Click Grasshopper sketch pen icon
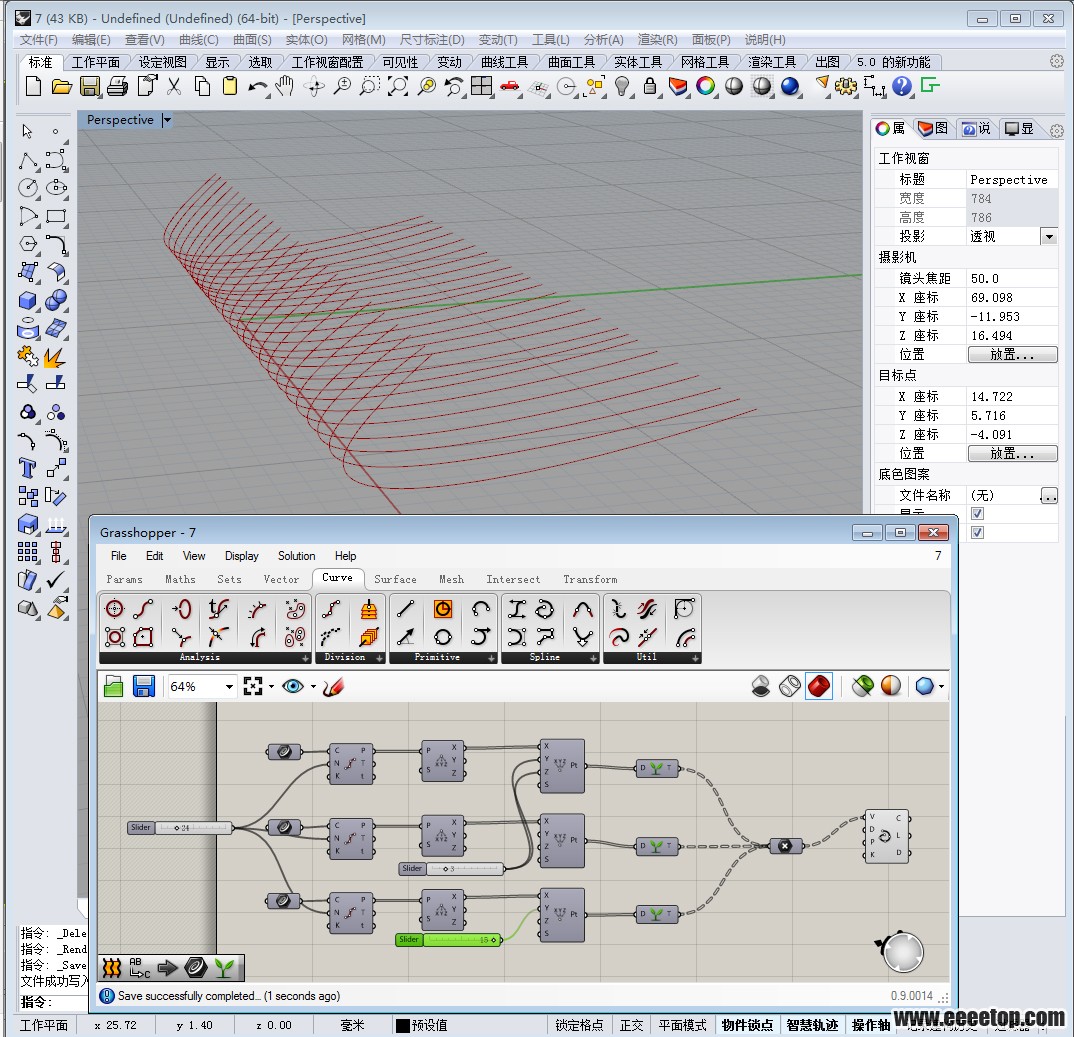Screen dimensions: 1074x1037 (334, 686)
